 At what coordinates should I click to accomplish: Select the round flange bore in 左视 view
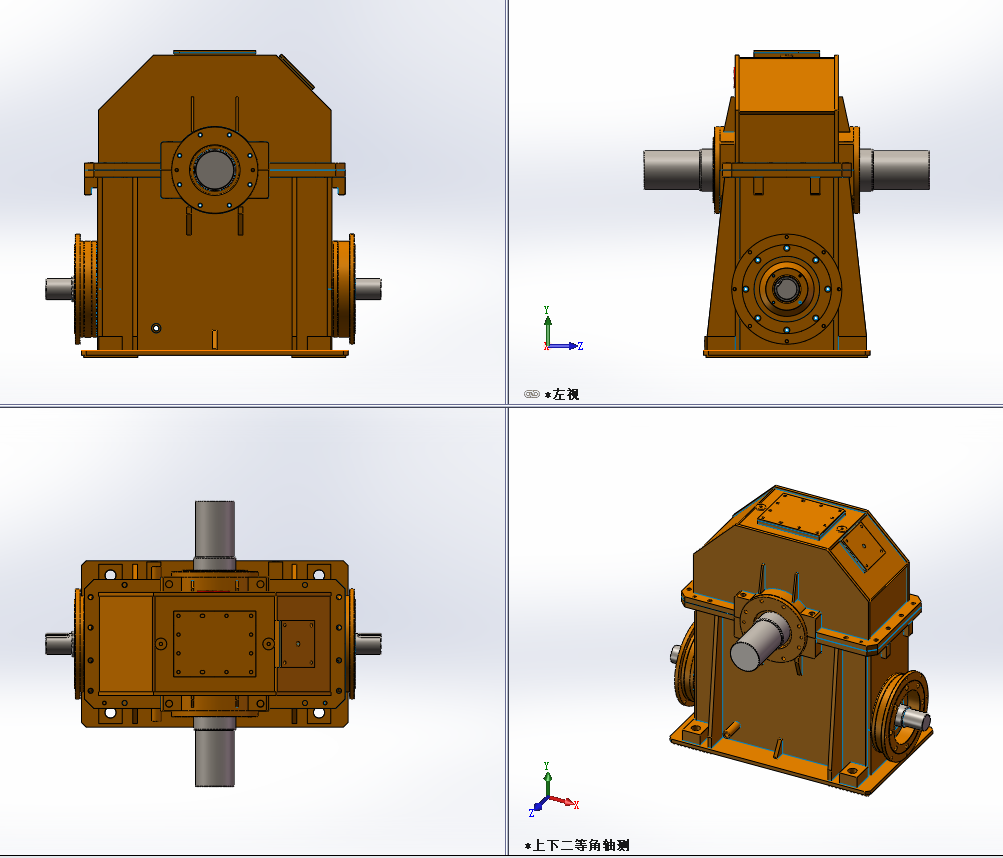(786, 289)
